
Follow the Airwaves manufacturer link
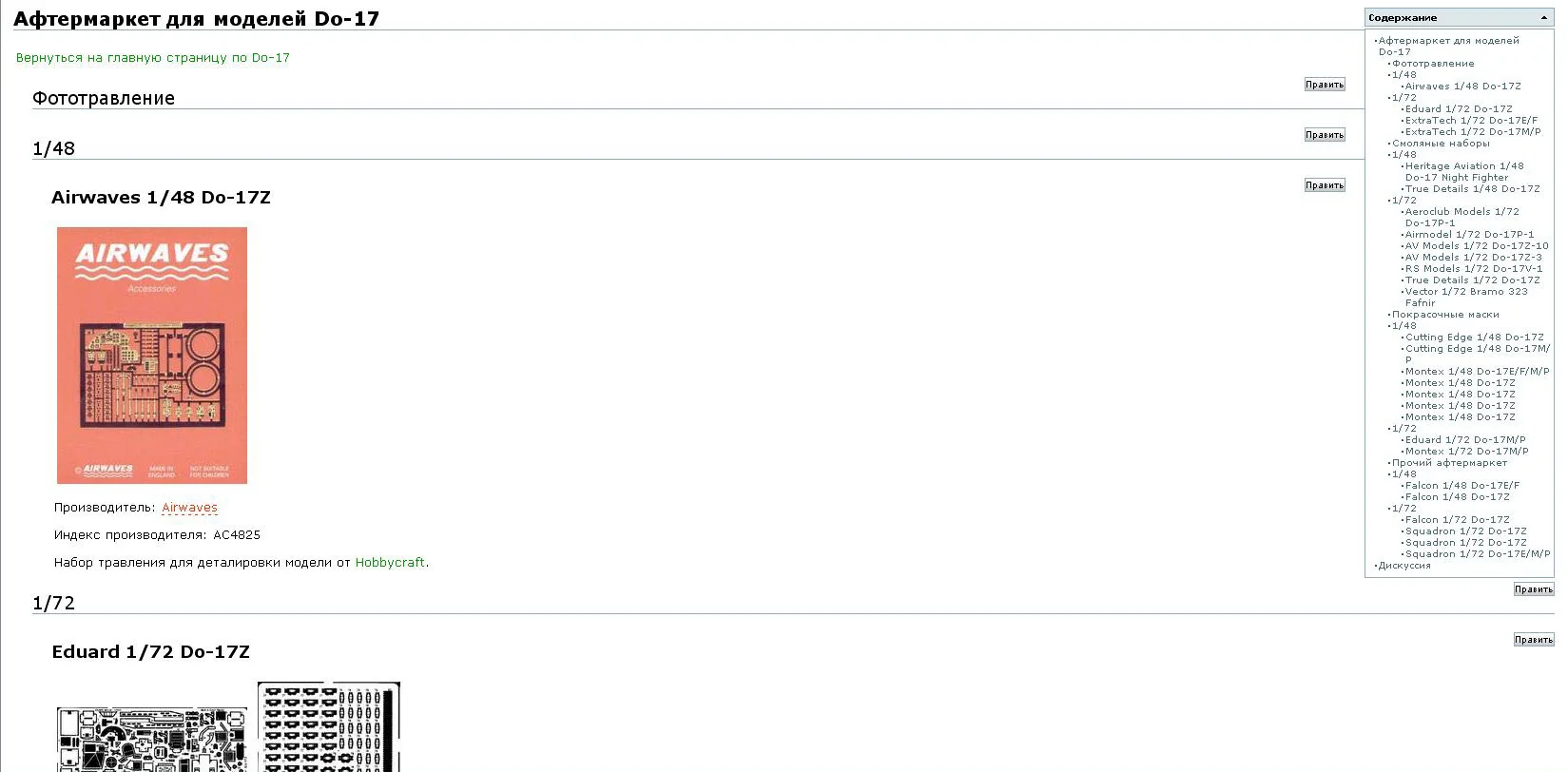tap(189, 508)
